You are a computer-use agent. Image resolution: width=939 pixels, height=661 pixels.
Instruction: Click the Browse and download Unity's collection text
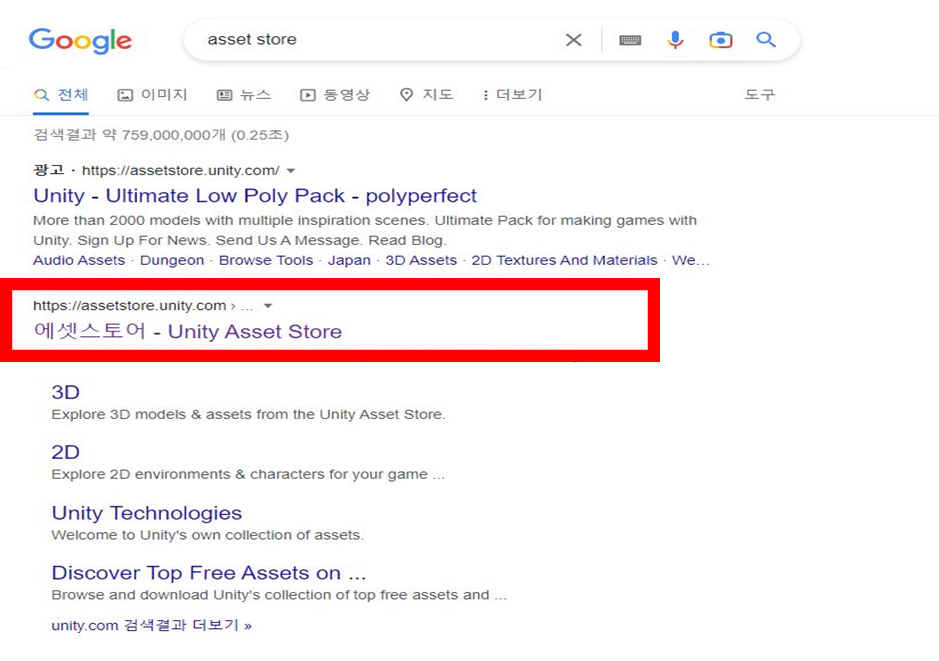(x=279, y=595)
